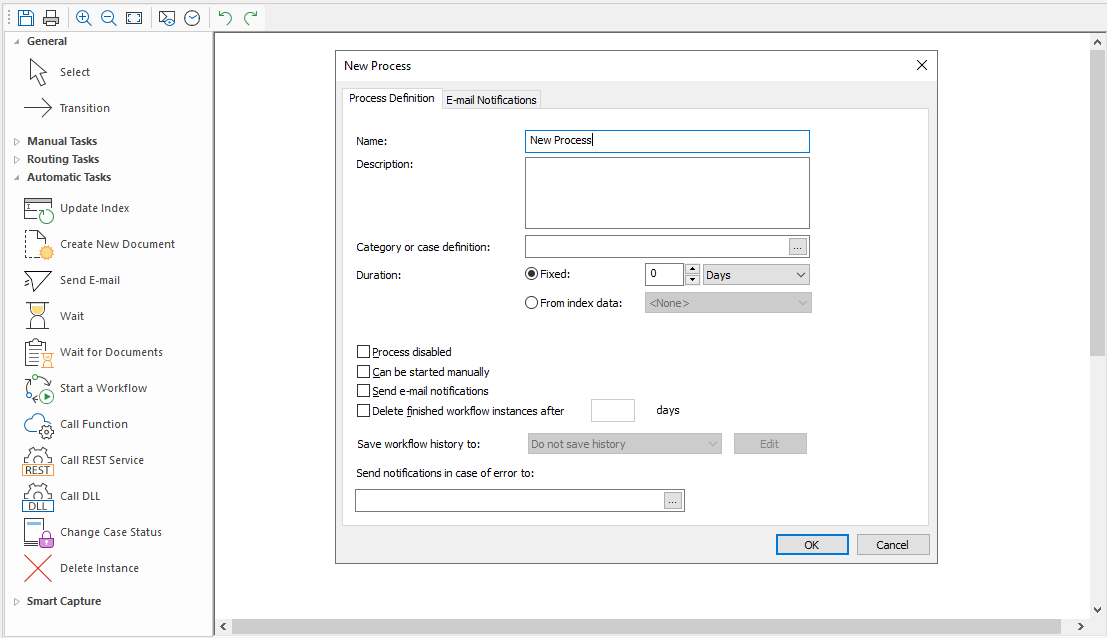Image resolution: width=1107 pixels, height=638 pixels.
Task: Click the Zoom In magnifier icon
Action: pos(84,18)
